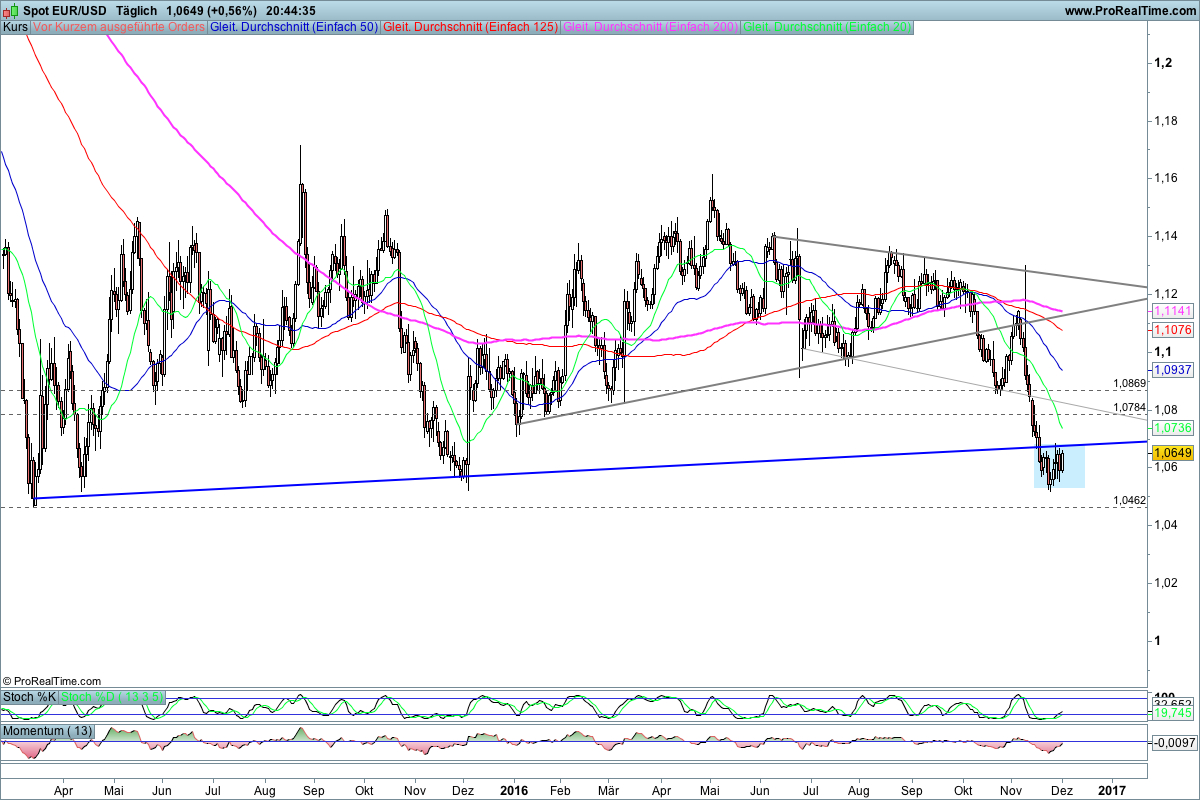Click the 1,16 price axis label

1165,178
